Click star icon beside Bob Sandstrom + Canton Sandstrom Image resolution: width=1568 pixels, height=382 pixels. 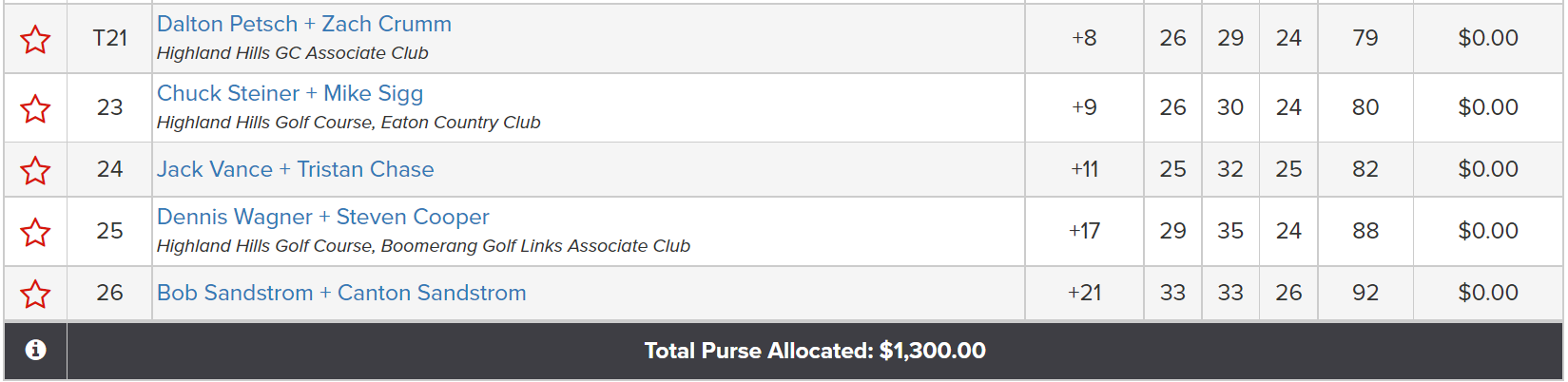[x=35, y=294]
